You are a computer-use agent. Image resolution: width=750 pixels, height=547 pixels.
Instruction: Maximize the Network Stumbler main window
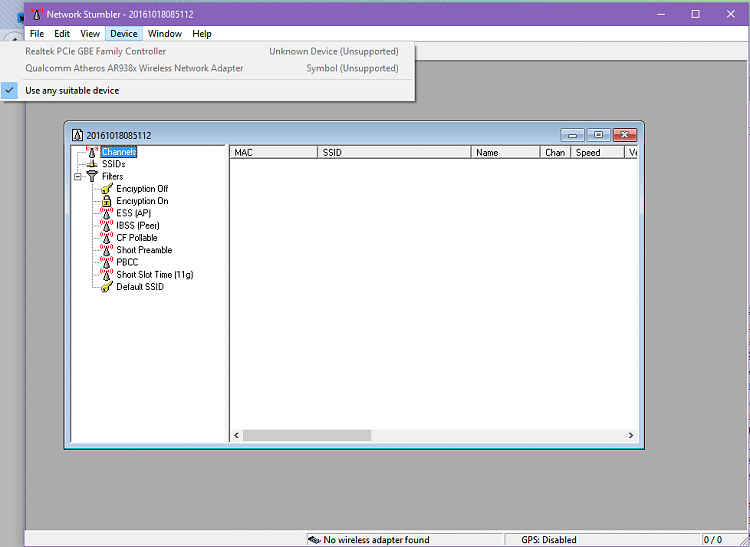tap(695, 14)
